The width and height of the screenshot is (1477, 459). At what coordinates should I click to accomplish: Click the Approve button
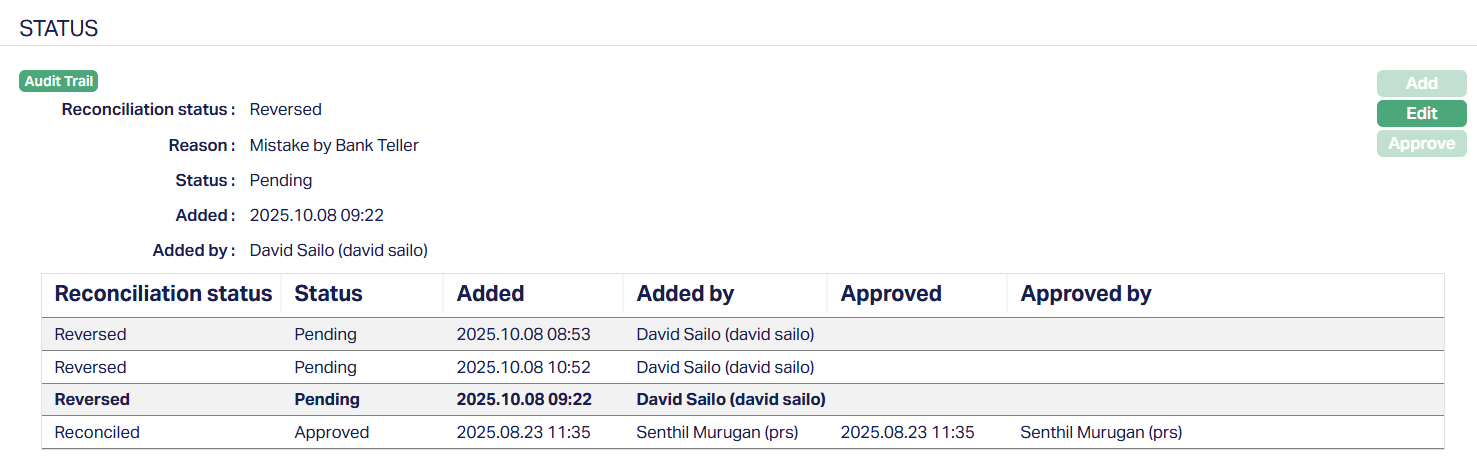pyautogui.click(x=1421, y=144)
